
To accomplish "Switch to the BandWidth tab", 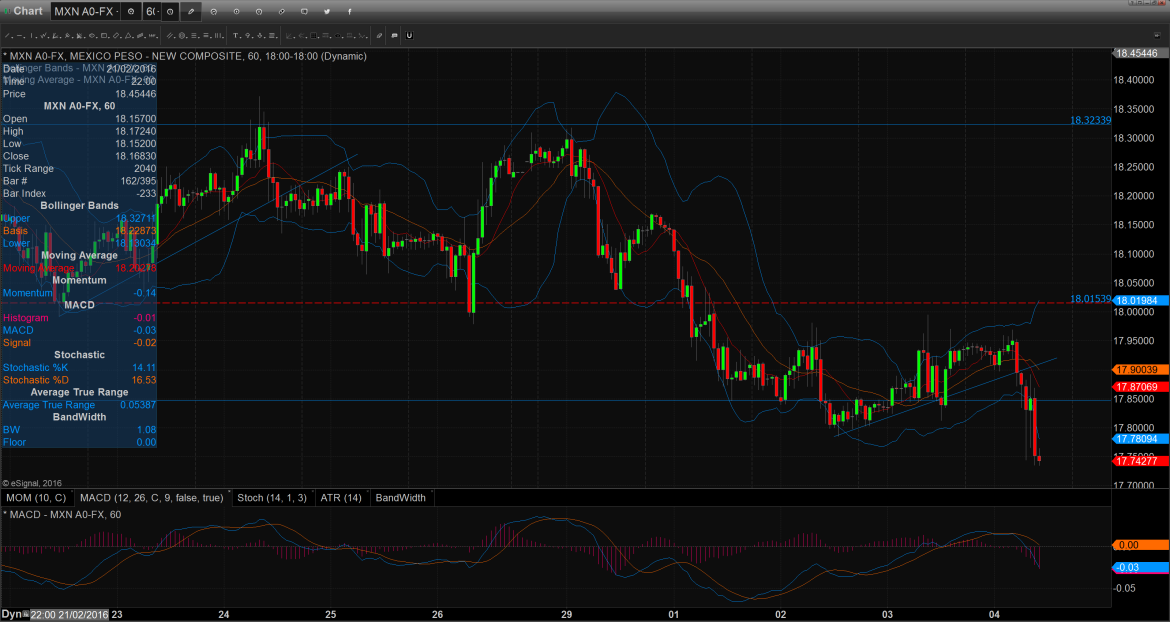I will click(x=401, y=497).
